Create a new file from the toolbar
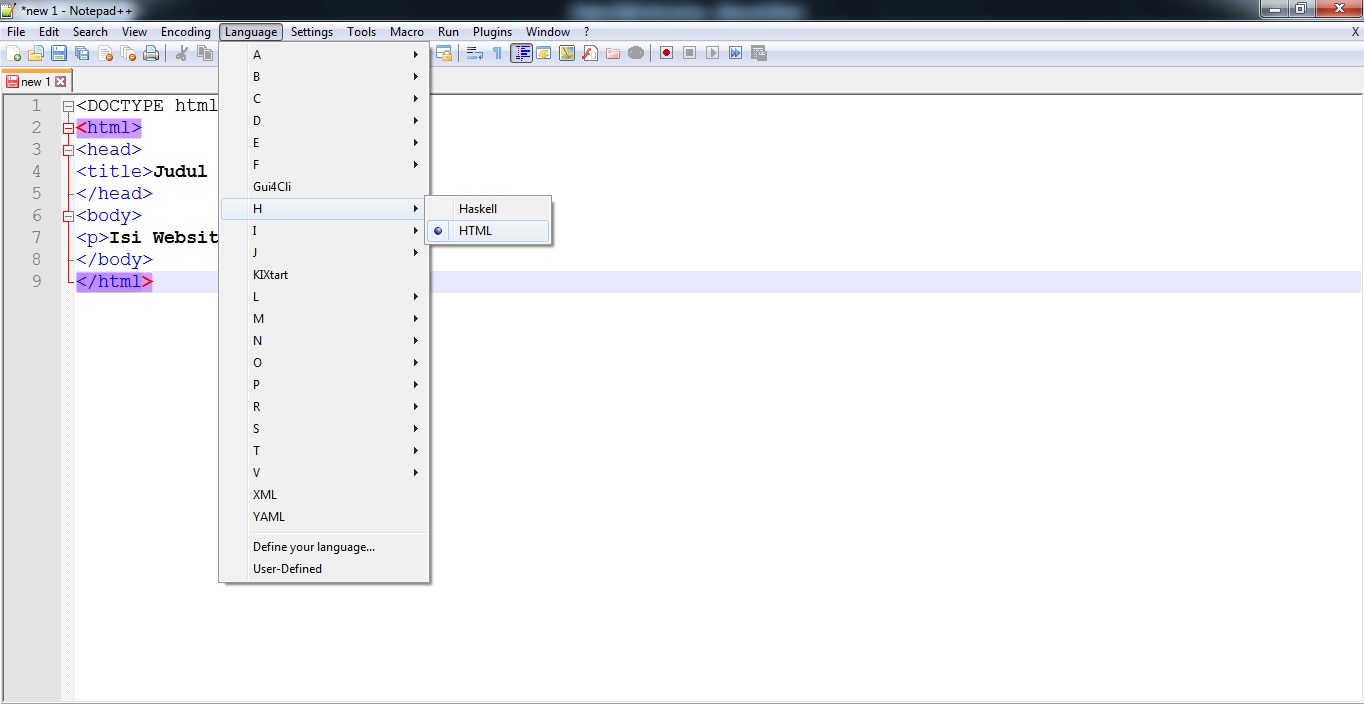The width and height of the screenshot is (1364, 704). pyautogui.click(x=14, y=53)
